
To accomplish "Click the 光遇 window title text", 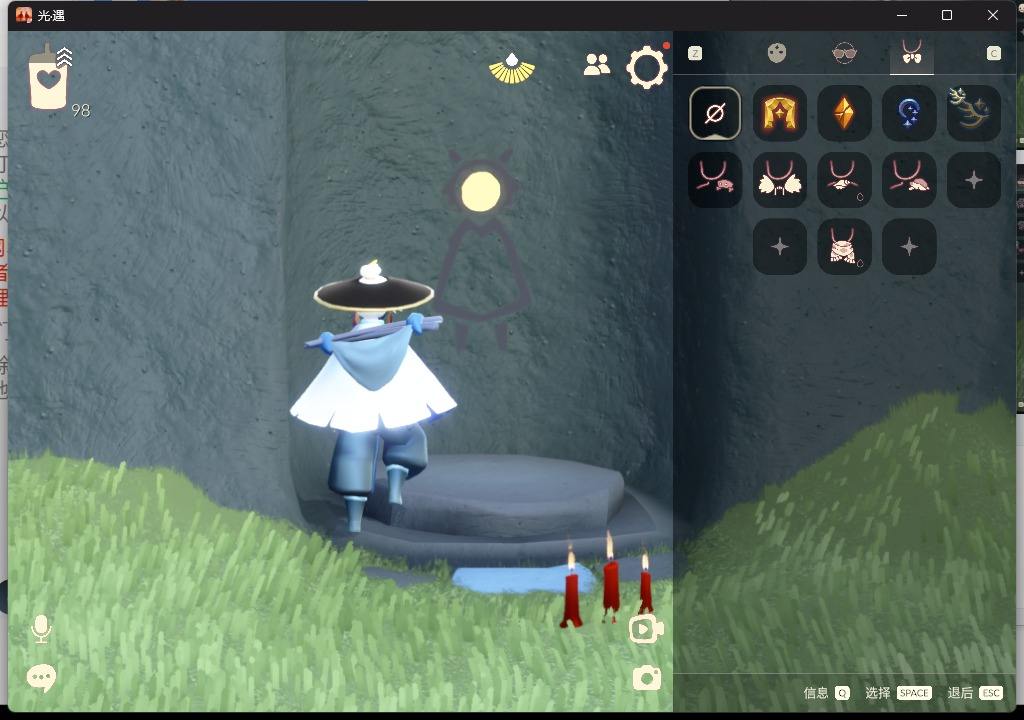I will [x=51, y=15].
